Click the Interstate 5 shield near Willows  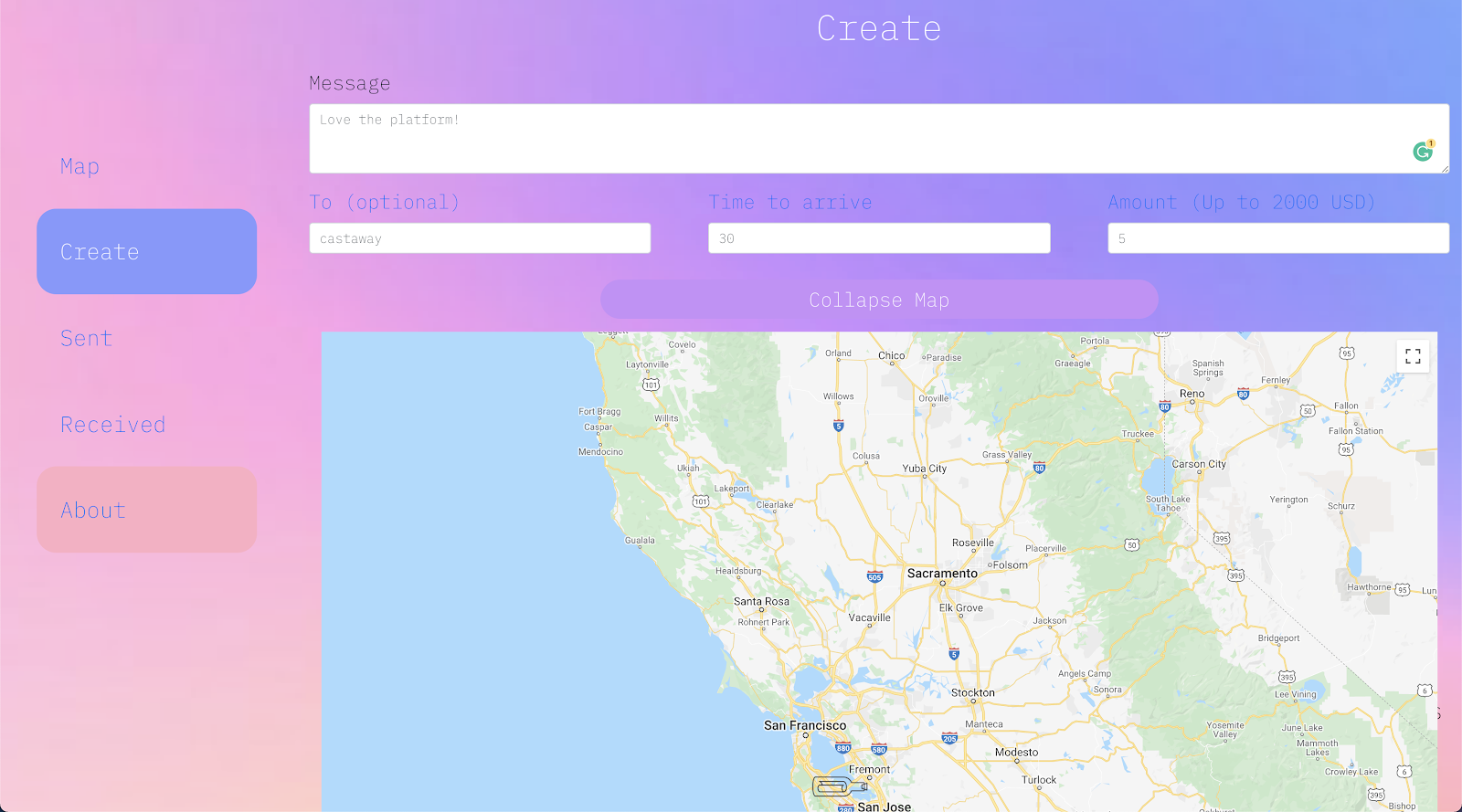coord(838,426)
